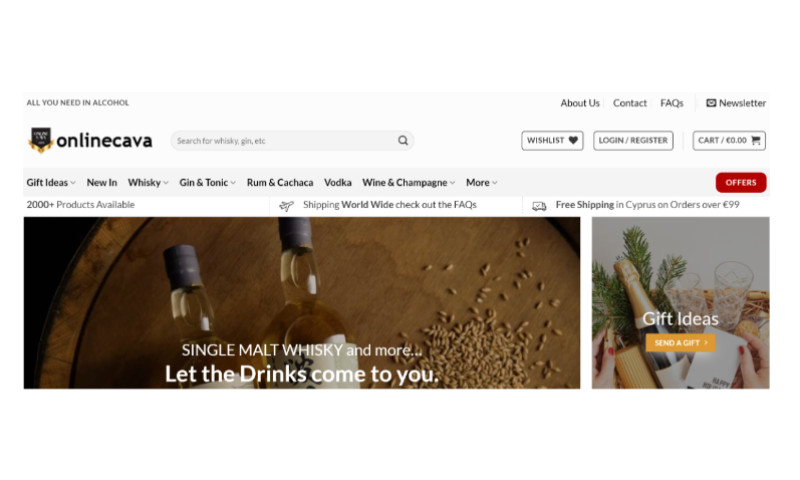Open the About Us link
Viewport: 800px width, 480px height.
click(x=580, y=103)
